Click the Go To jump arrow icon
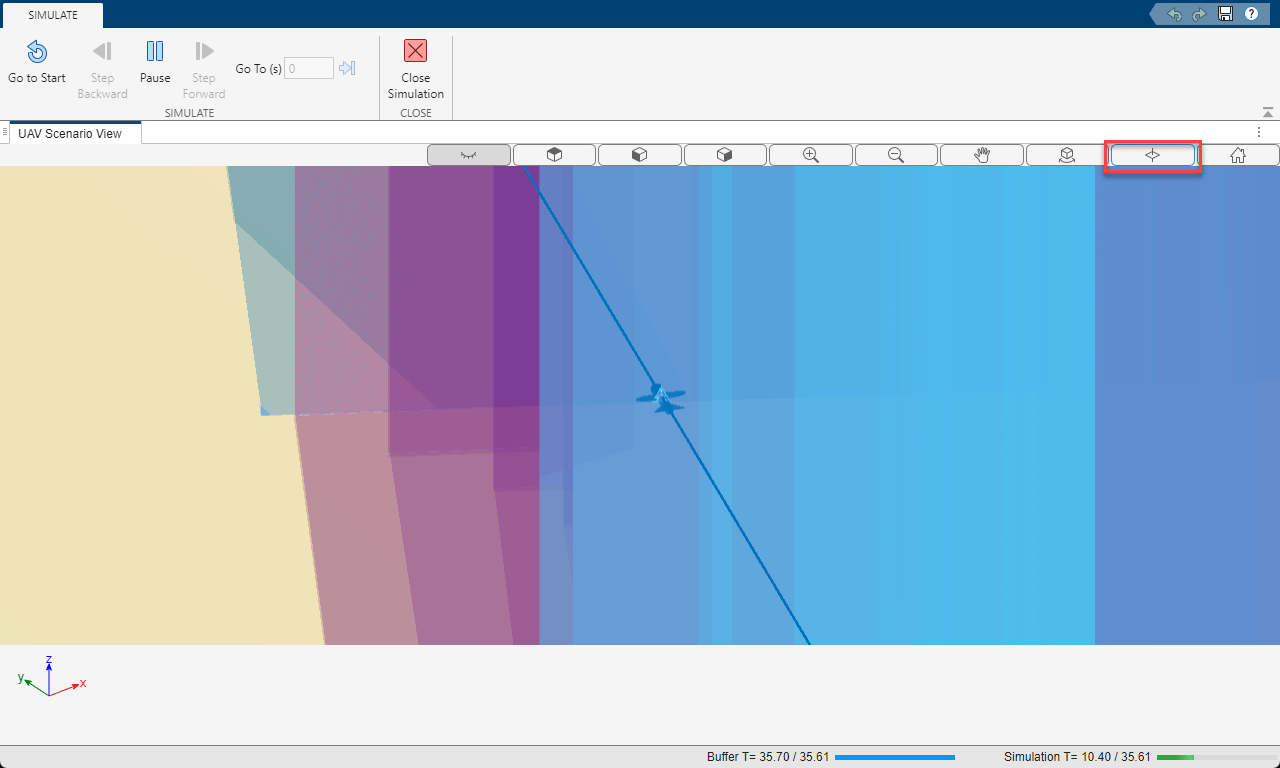The height and width of the screenshot is (768, 1280). point(347,68)
